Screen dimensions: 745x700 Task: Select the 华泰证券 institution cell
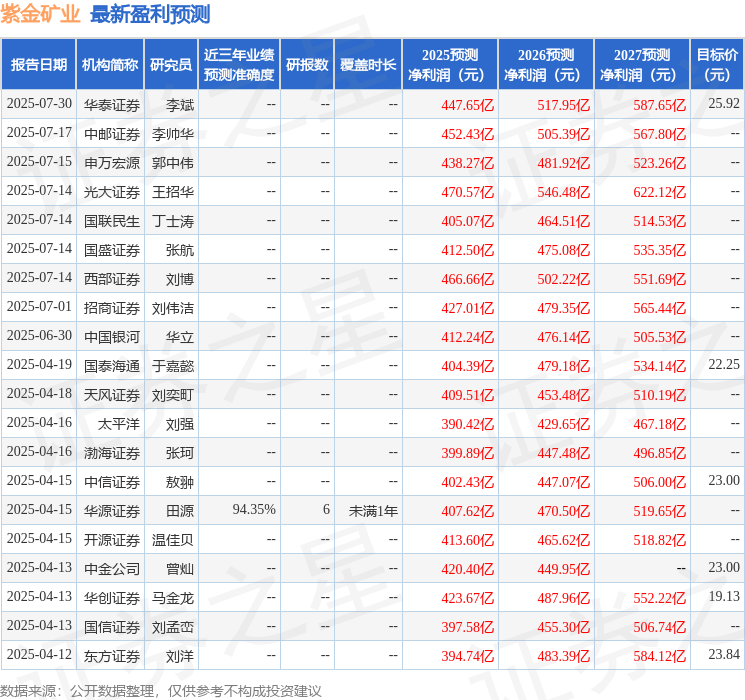tap(112, 105)
